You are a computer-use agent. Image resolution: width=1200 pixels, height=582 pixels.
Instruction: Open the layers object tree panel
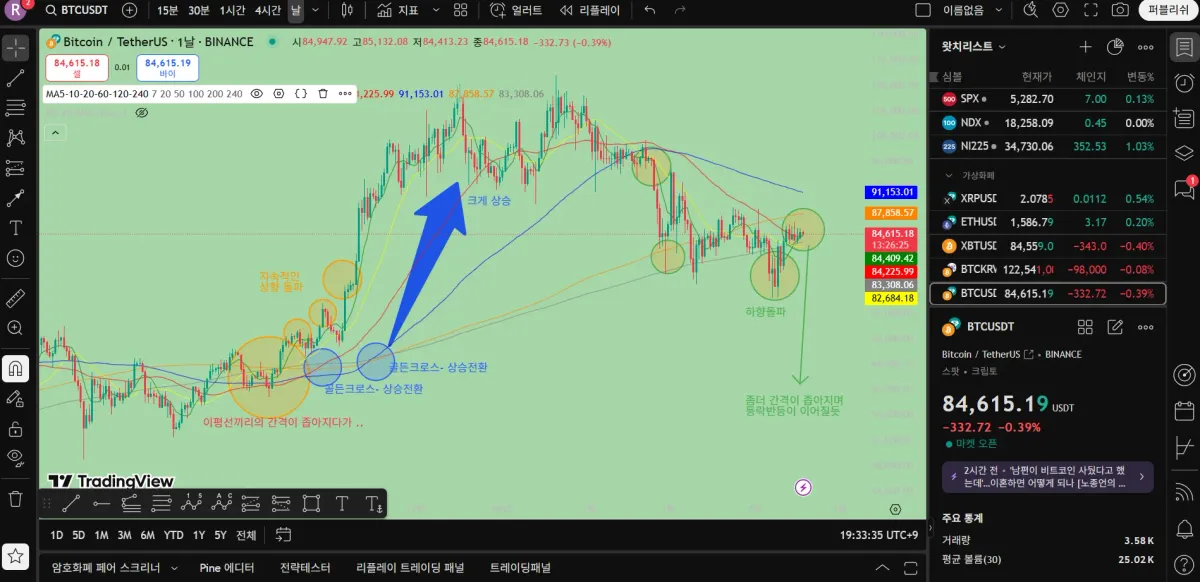[1184, 153]
